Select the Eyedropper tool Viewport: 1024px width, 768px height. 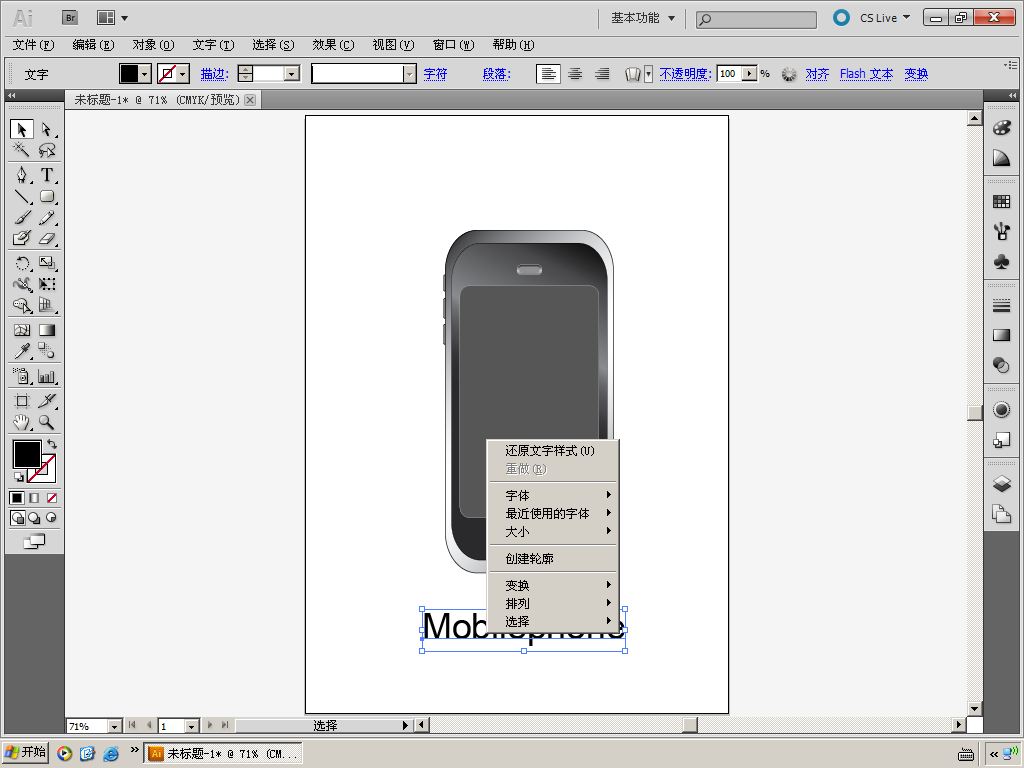[21, 351]
